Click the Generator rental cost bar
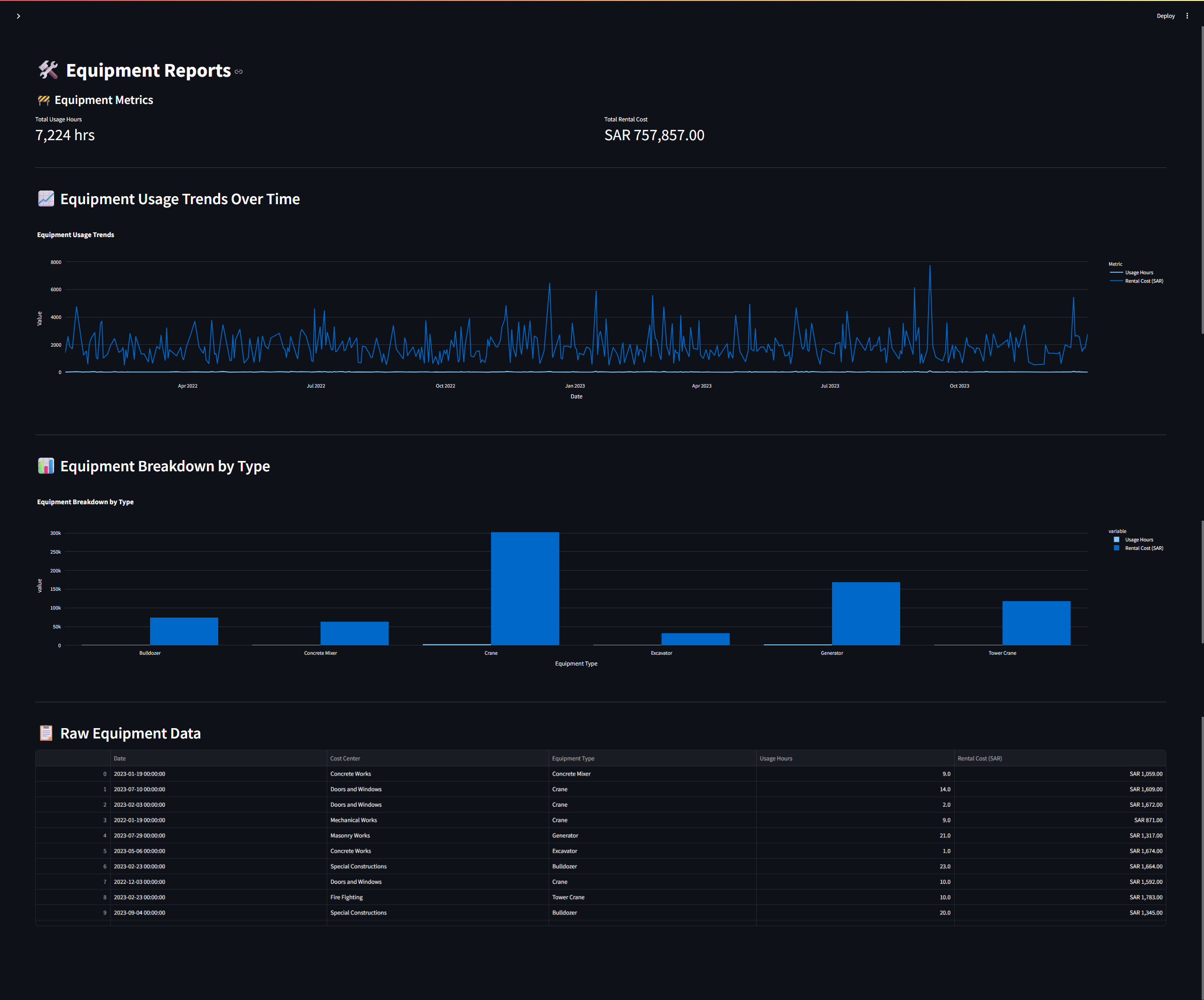The height and width of the screenshot is (1000, 1204). (866, 613)
